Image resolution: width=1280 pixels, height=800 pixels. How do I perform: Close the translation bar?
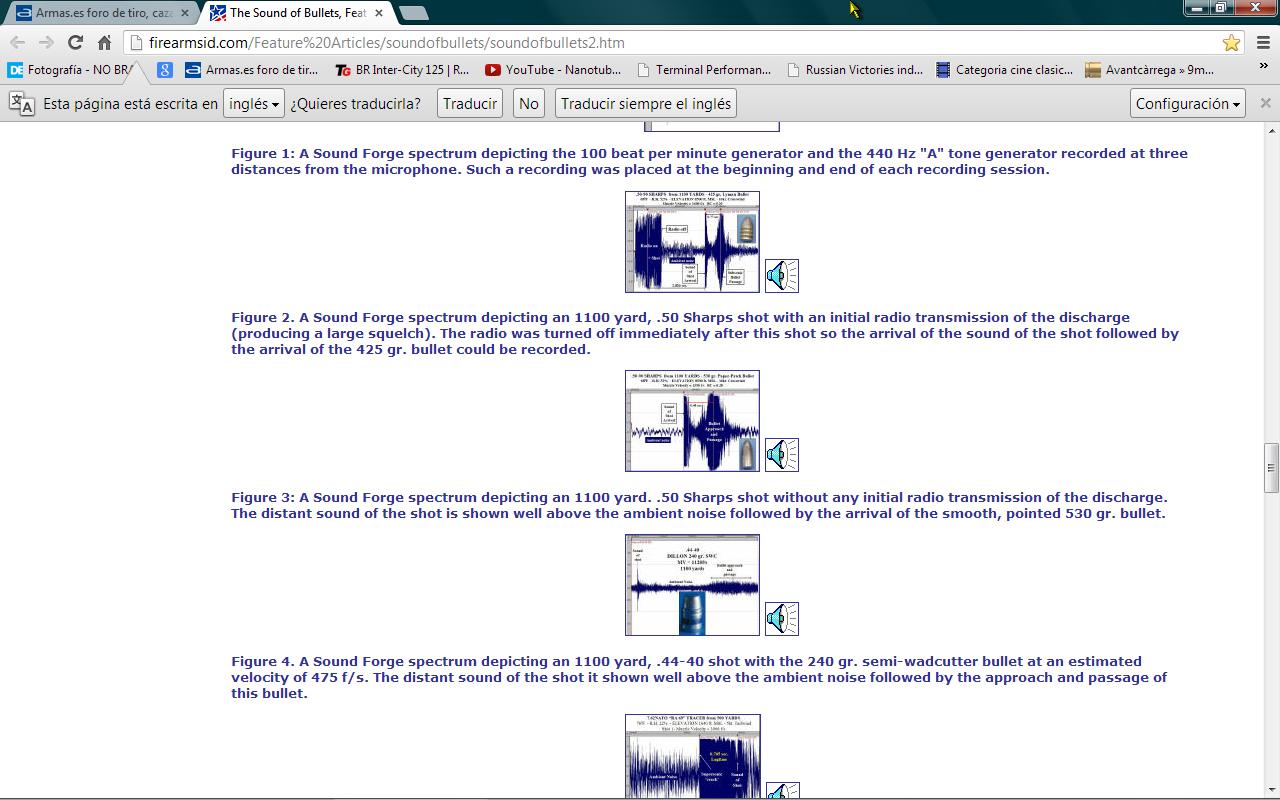(x=1265, y=103)
